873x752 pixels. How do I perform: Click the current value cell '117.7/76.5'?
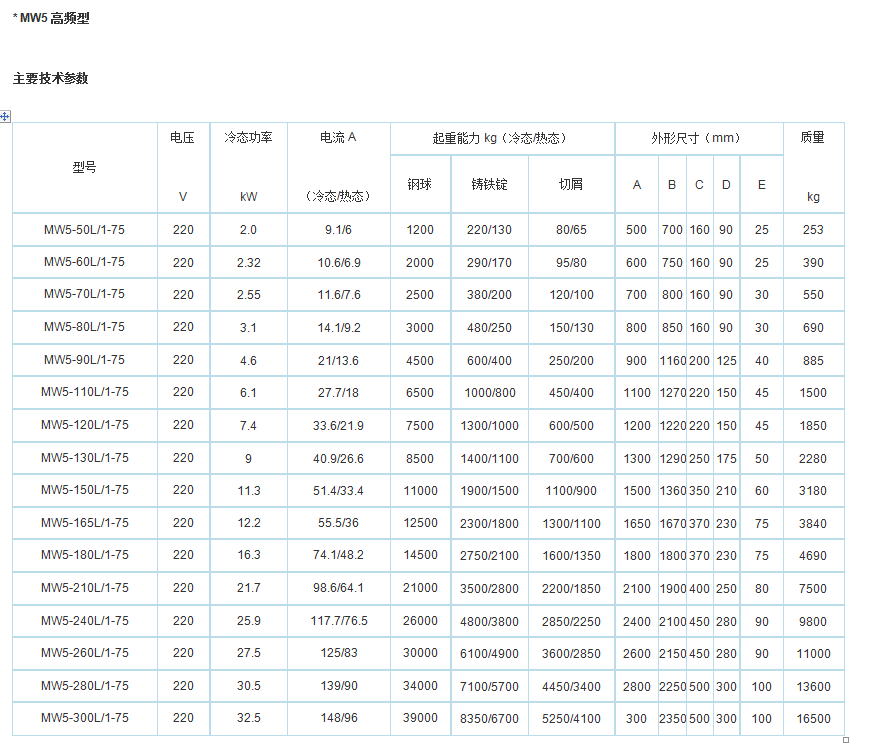(338, 621)
